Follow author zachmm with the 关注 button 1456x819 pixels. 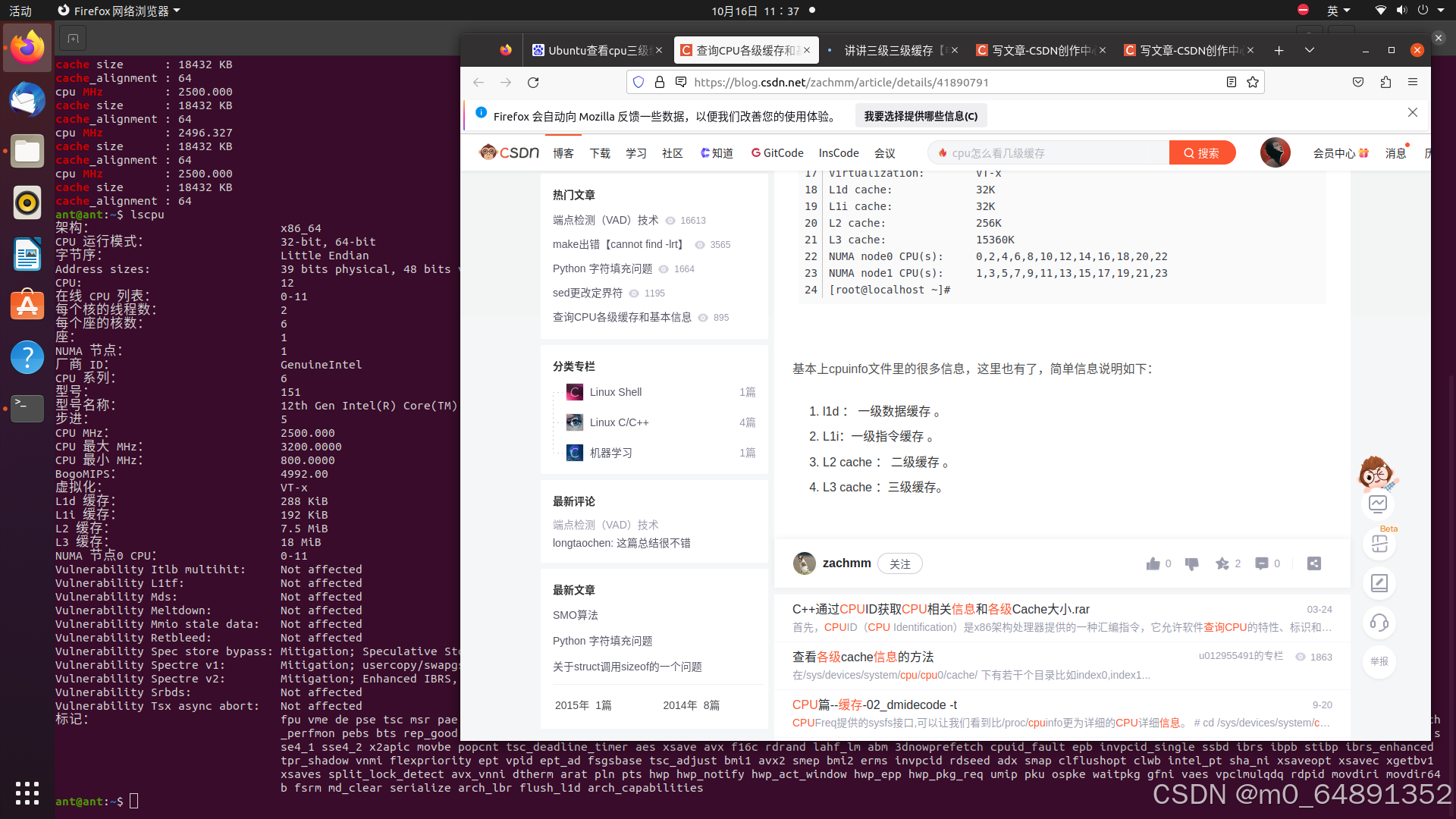point(899,563)
